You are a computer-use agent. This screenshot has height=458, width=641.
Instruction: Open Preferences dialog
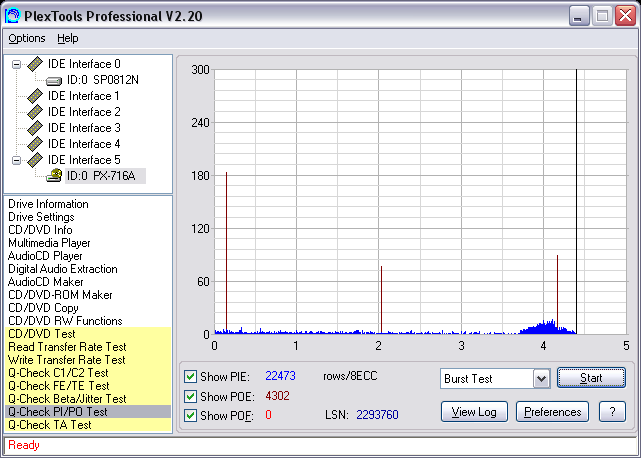[x=552, y=412]
